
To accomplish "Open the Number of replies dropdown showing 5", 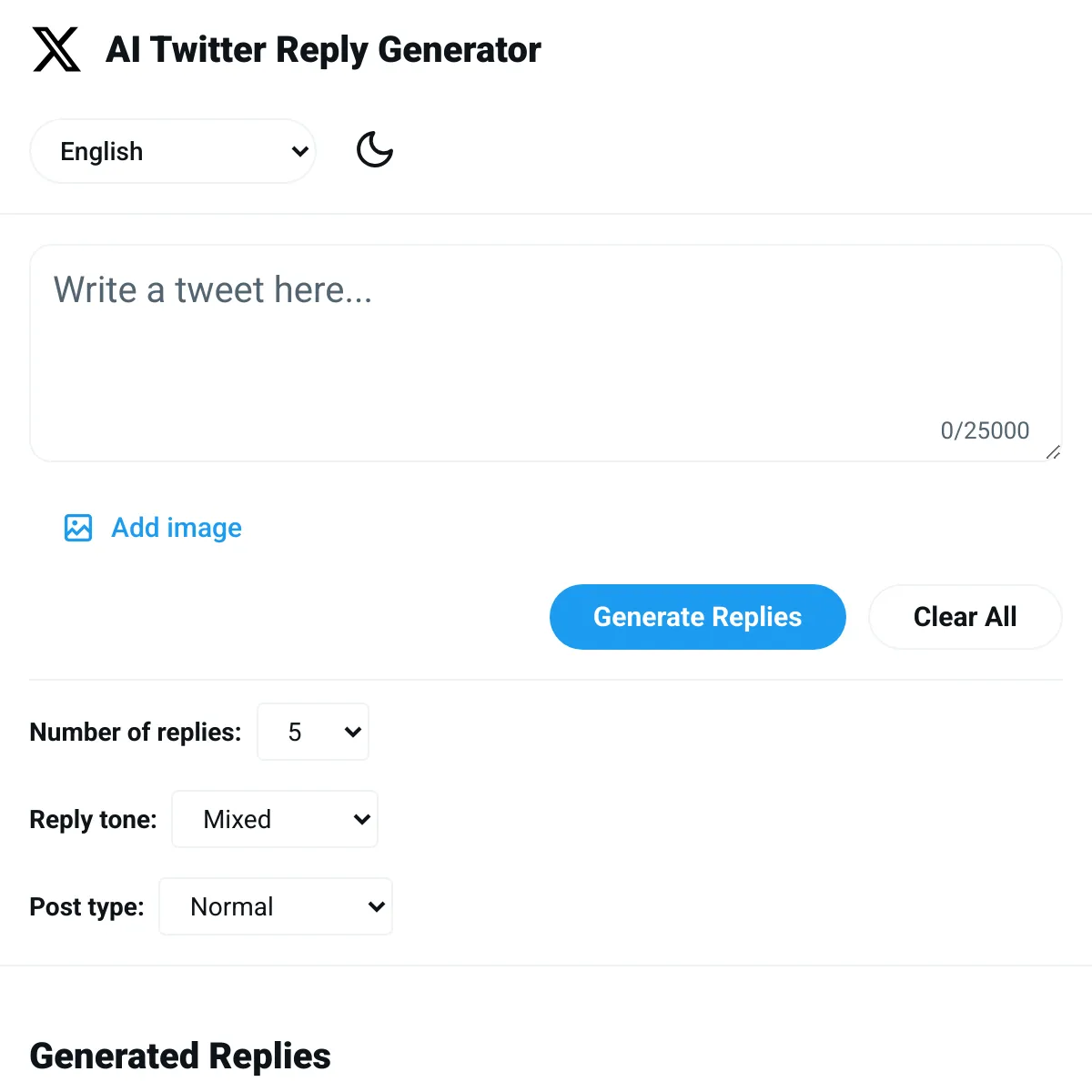I will coord(313,732).
